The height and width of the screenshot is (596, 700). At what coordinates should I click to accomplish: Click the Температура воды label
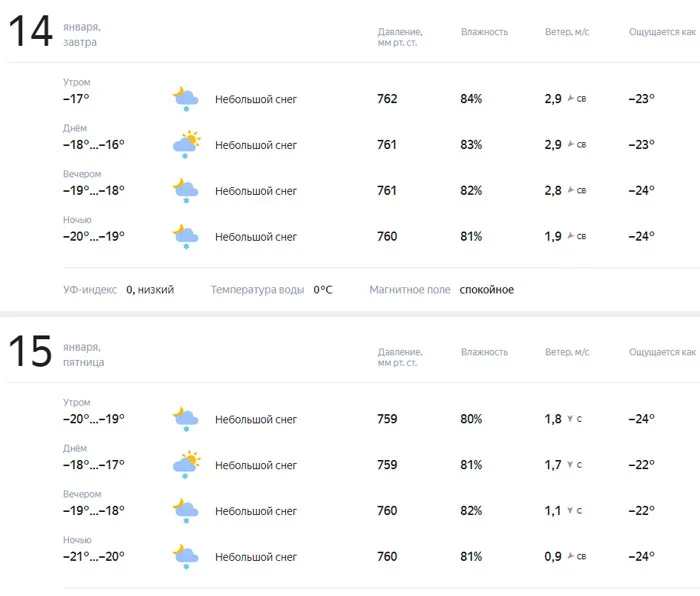[x=257, y=290]
